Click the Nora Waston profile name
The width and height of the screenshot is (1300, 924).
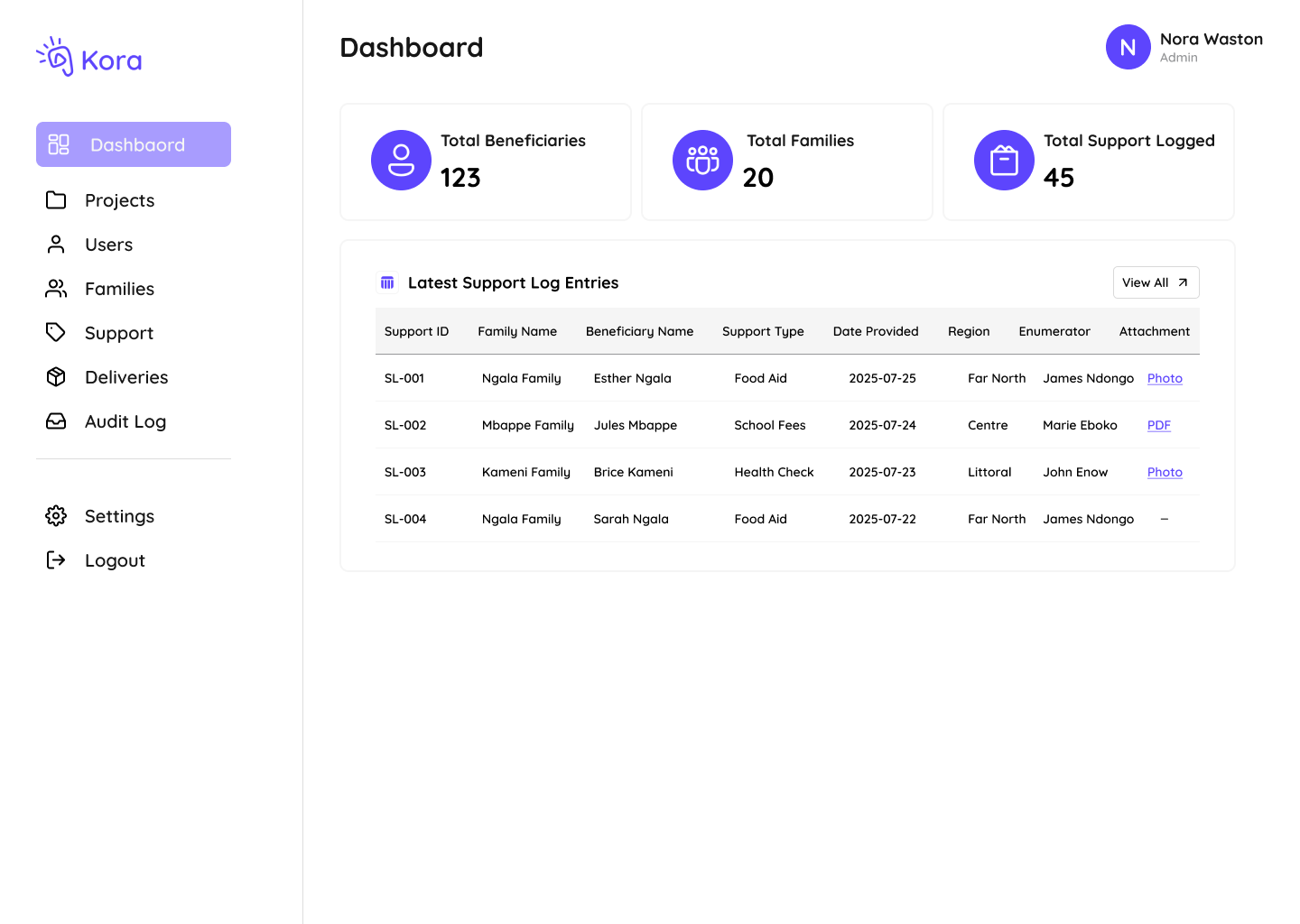[x=1212, y=39]
